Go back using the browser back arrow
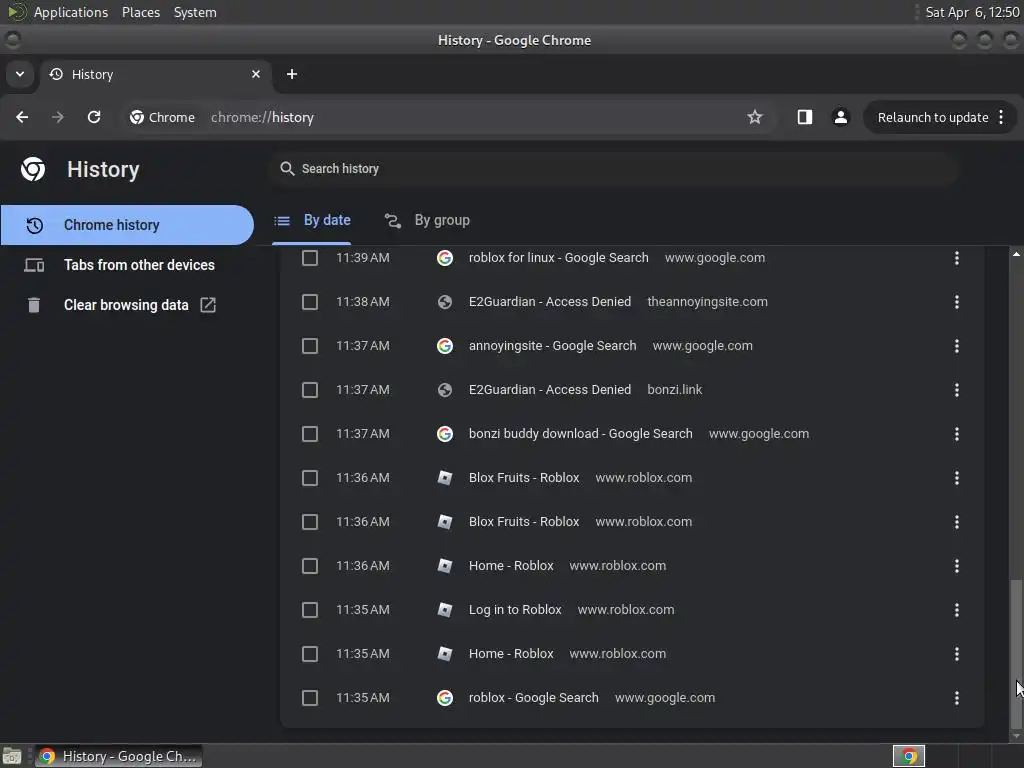The width and height of the screenshot is (1024, 768). (x=22, y=117)
